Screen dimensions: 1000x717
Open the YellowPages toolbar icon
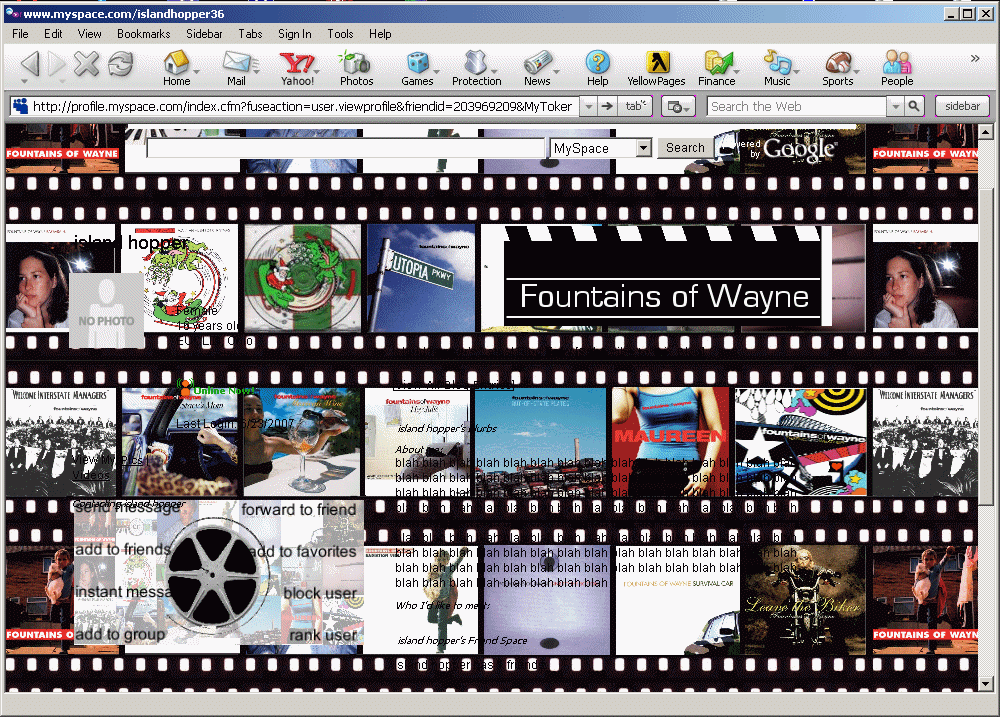pyautogui.click(x=656, y=68)
